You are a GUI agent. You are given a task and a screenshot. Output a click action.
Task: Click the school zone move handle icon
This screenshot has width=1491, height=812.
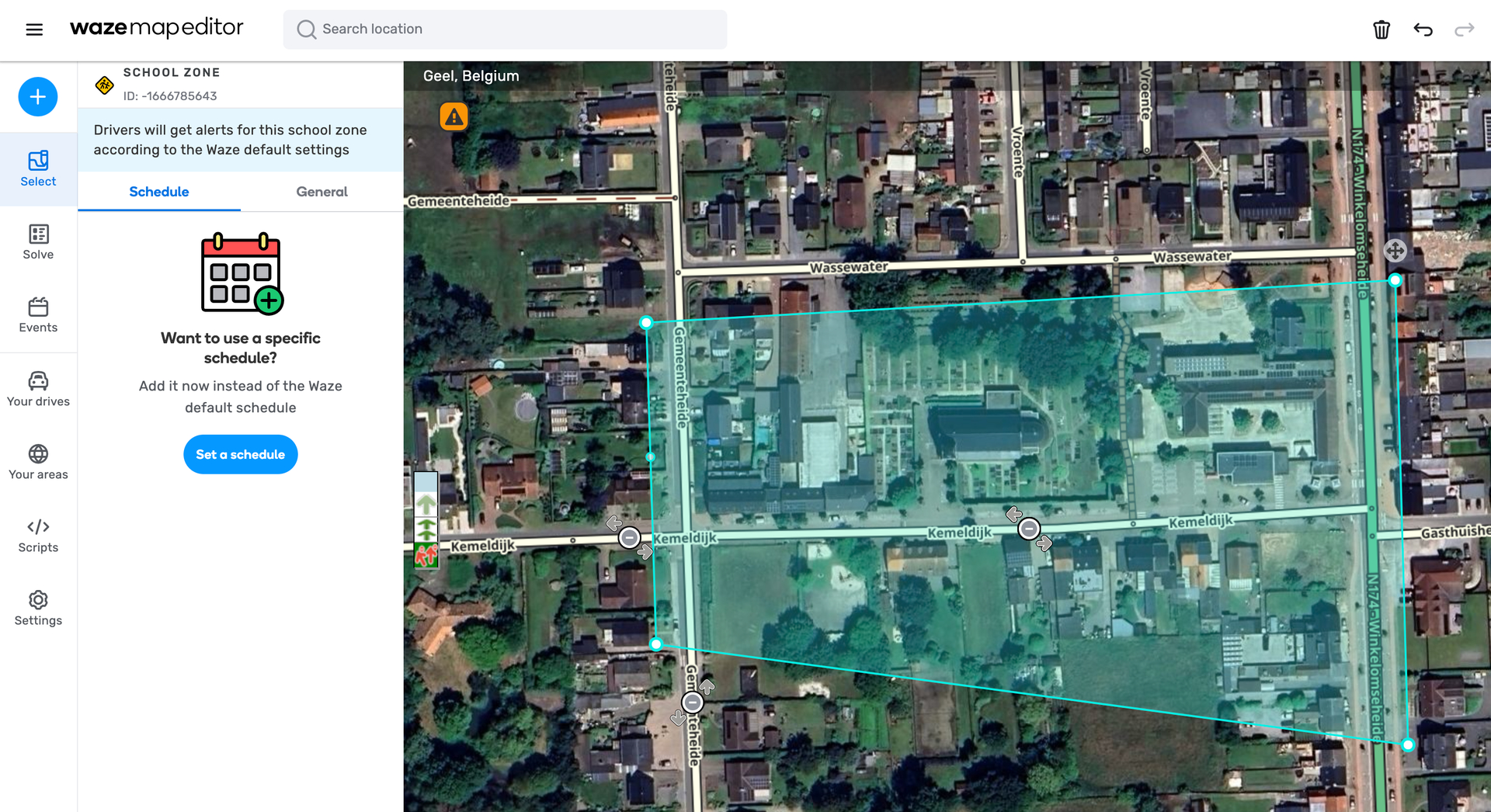tap(1395, 251)
